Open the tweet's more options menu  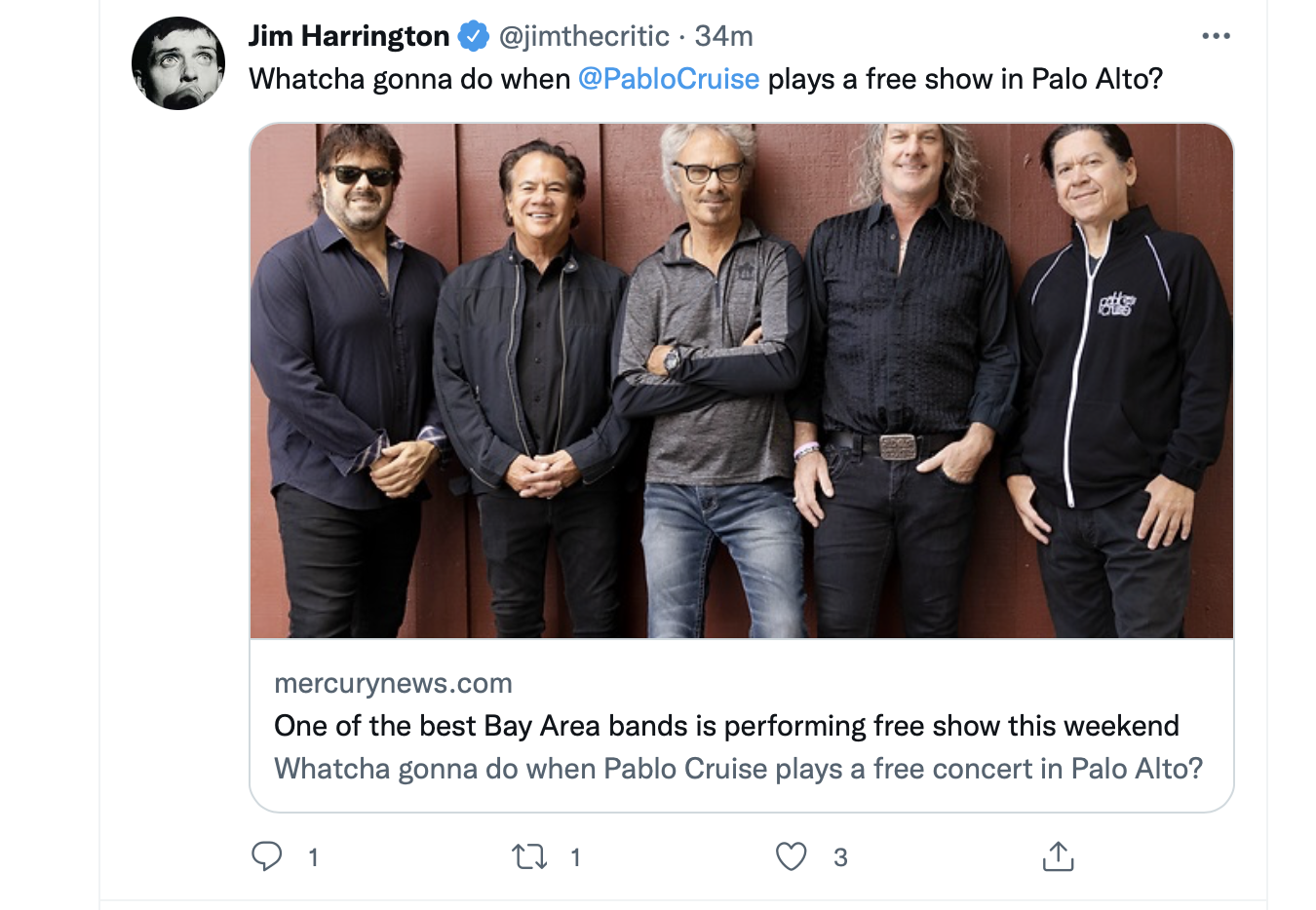[x=1216, y=36]
